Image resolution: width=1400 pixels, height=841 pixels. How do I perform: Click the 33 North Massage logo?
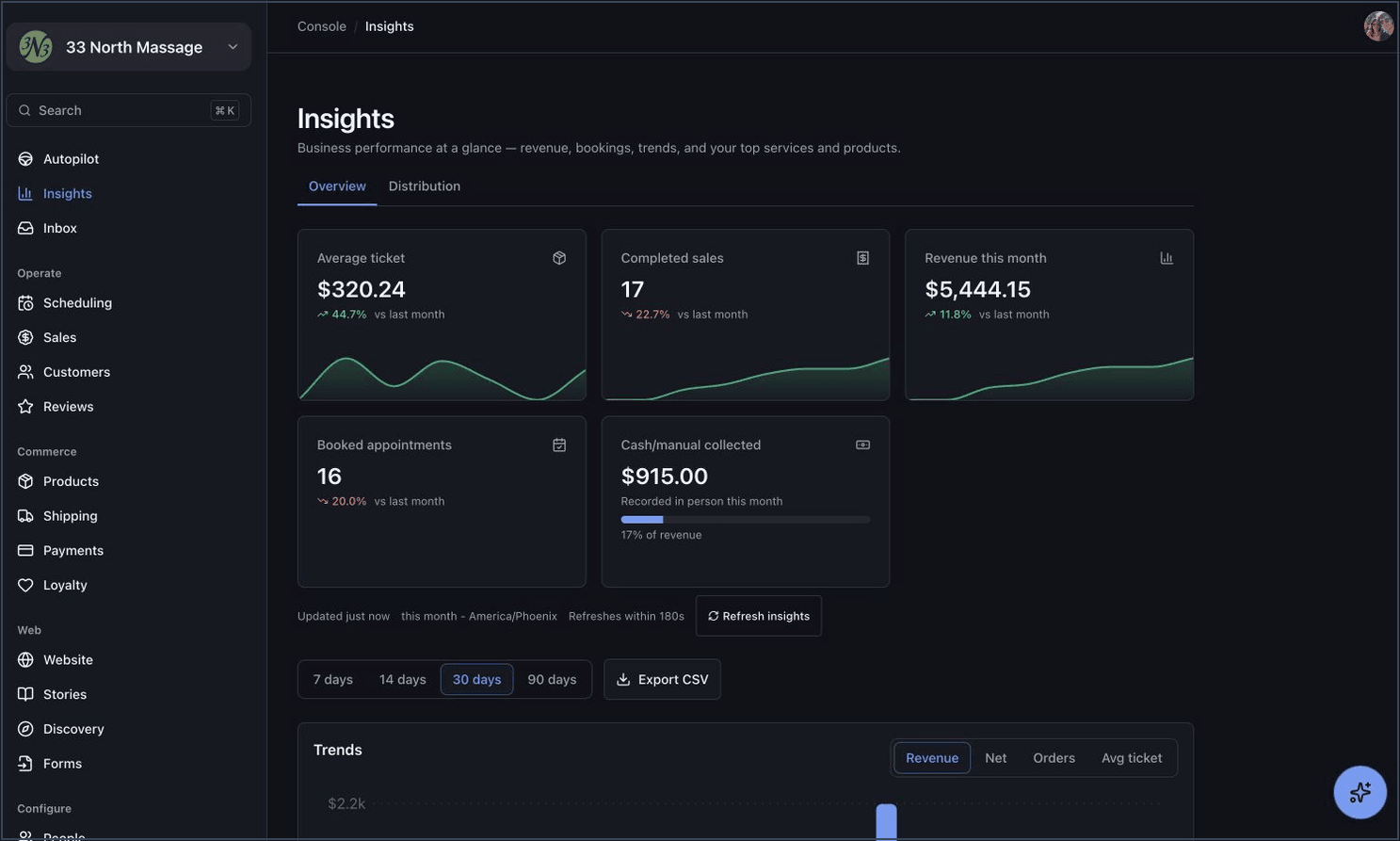click(36, 47)
